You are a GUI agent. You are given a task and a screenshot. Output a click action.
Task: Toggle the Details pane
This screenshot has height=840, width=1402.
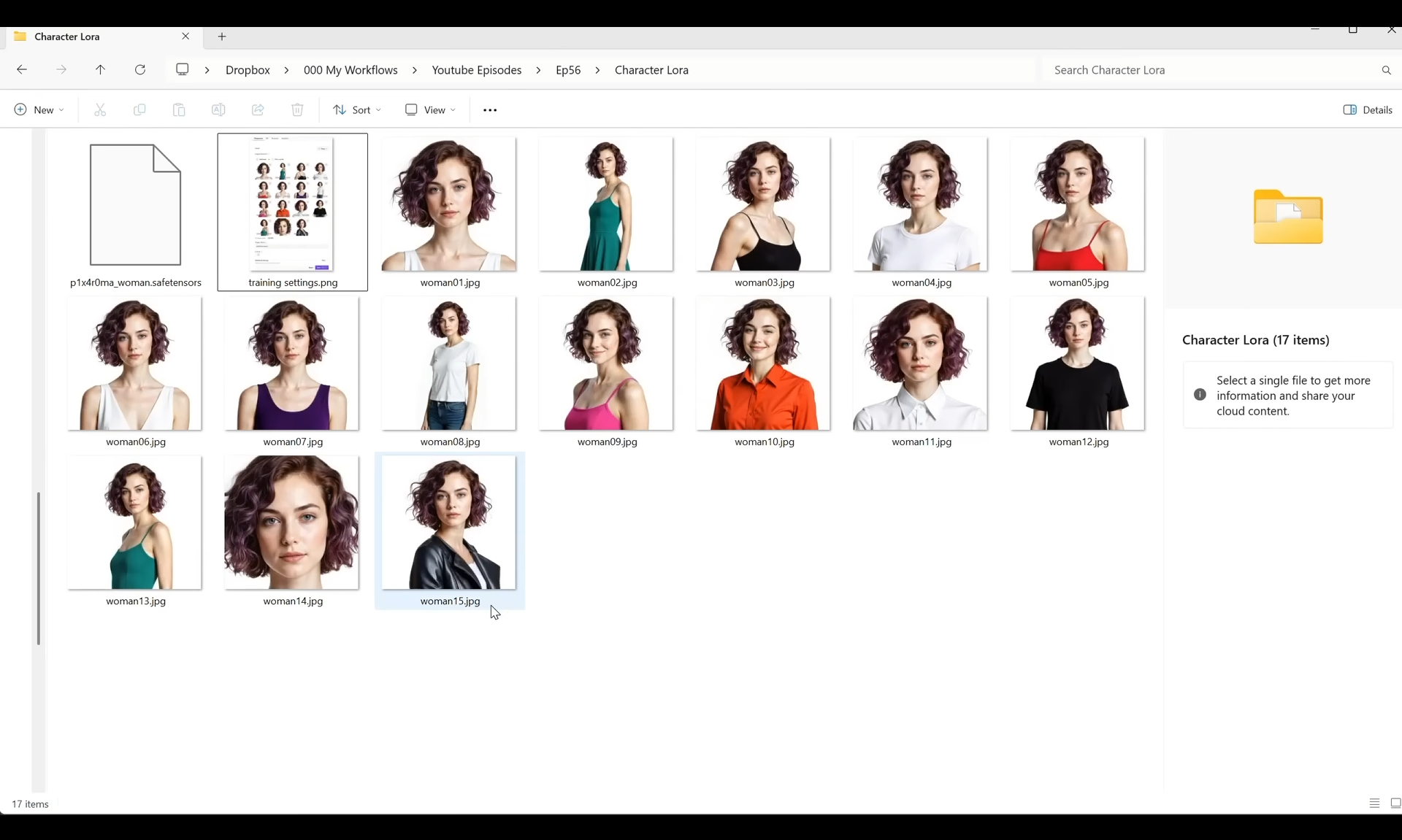[1368, 109]
